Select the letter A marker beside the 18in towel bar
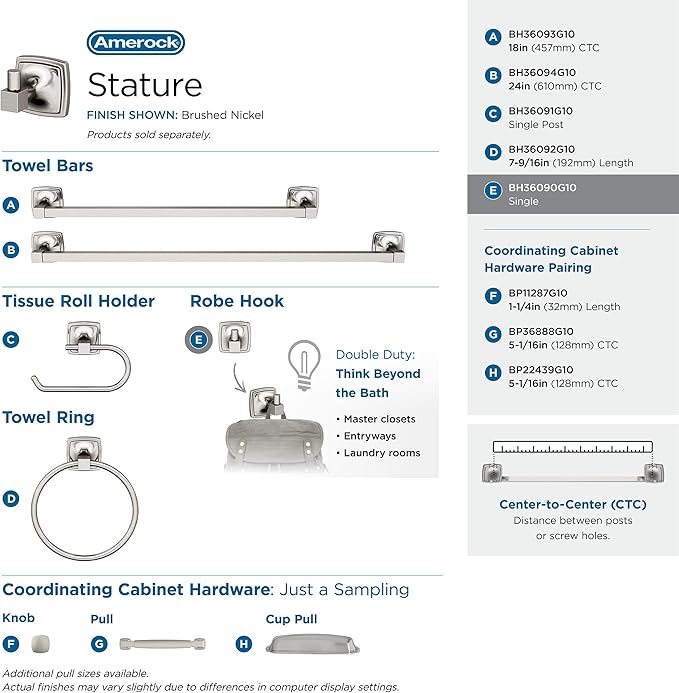 11,205
